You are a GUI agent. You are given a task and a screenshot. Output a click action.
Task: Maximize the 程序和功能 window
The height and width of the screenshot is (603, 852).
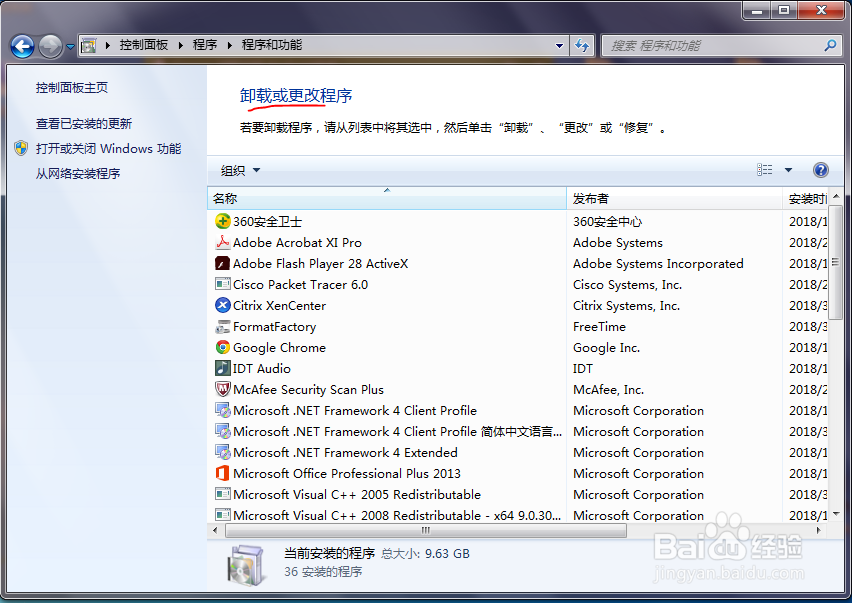(x=784, y=10)
